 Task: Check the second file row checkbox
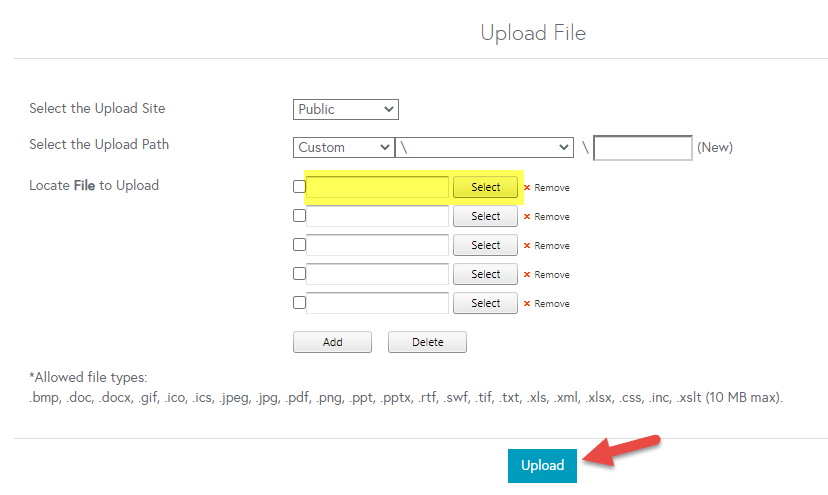pyautogui.click(x=299, y=216)
